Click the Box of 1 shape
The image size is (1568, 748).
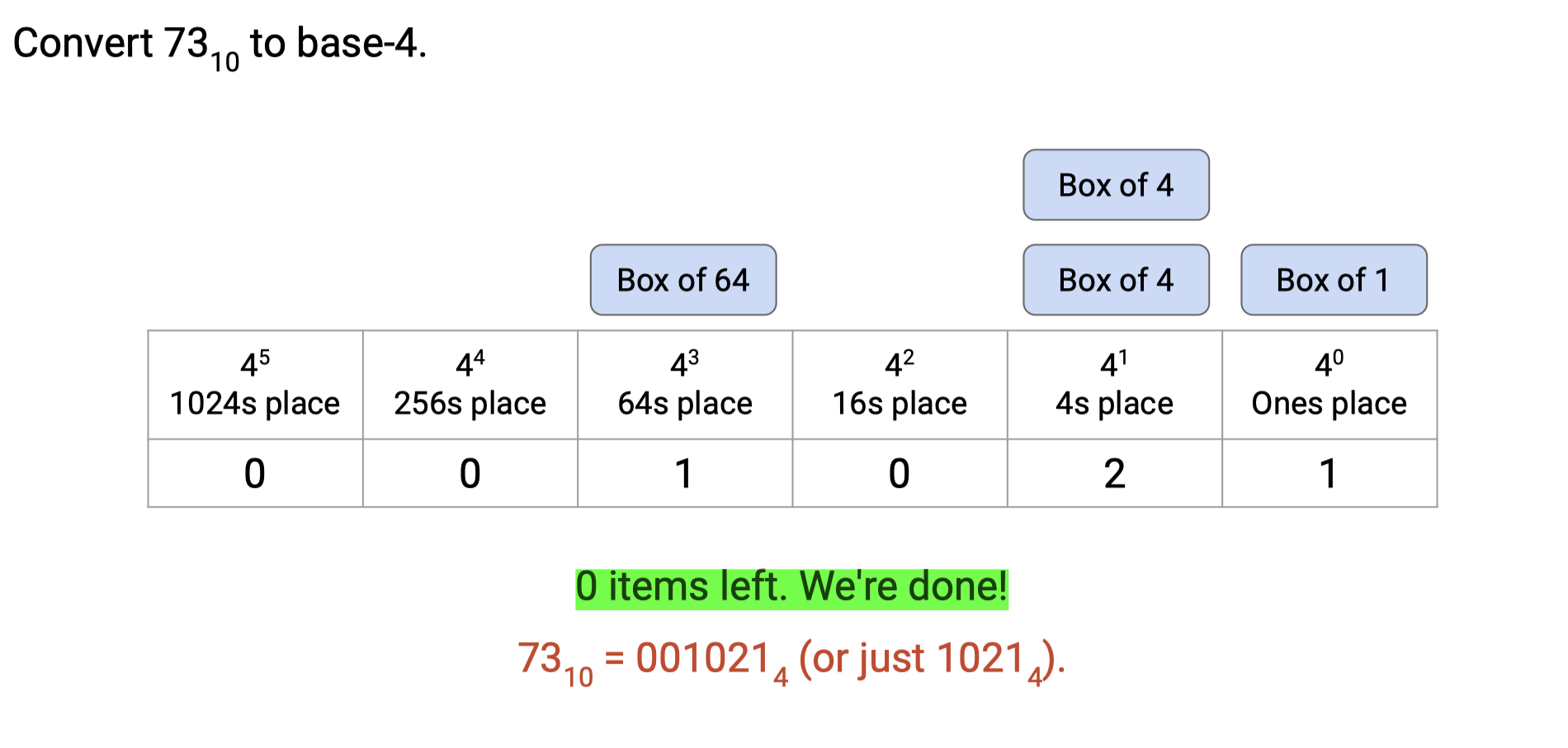point(1334,280)
